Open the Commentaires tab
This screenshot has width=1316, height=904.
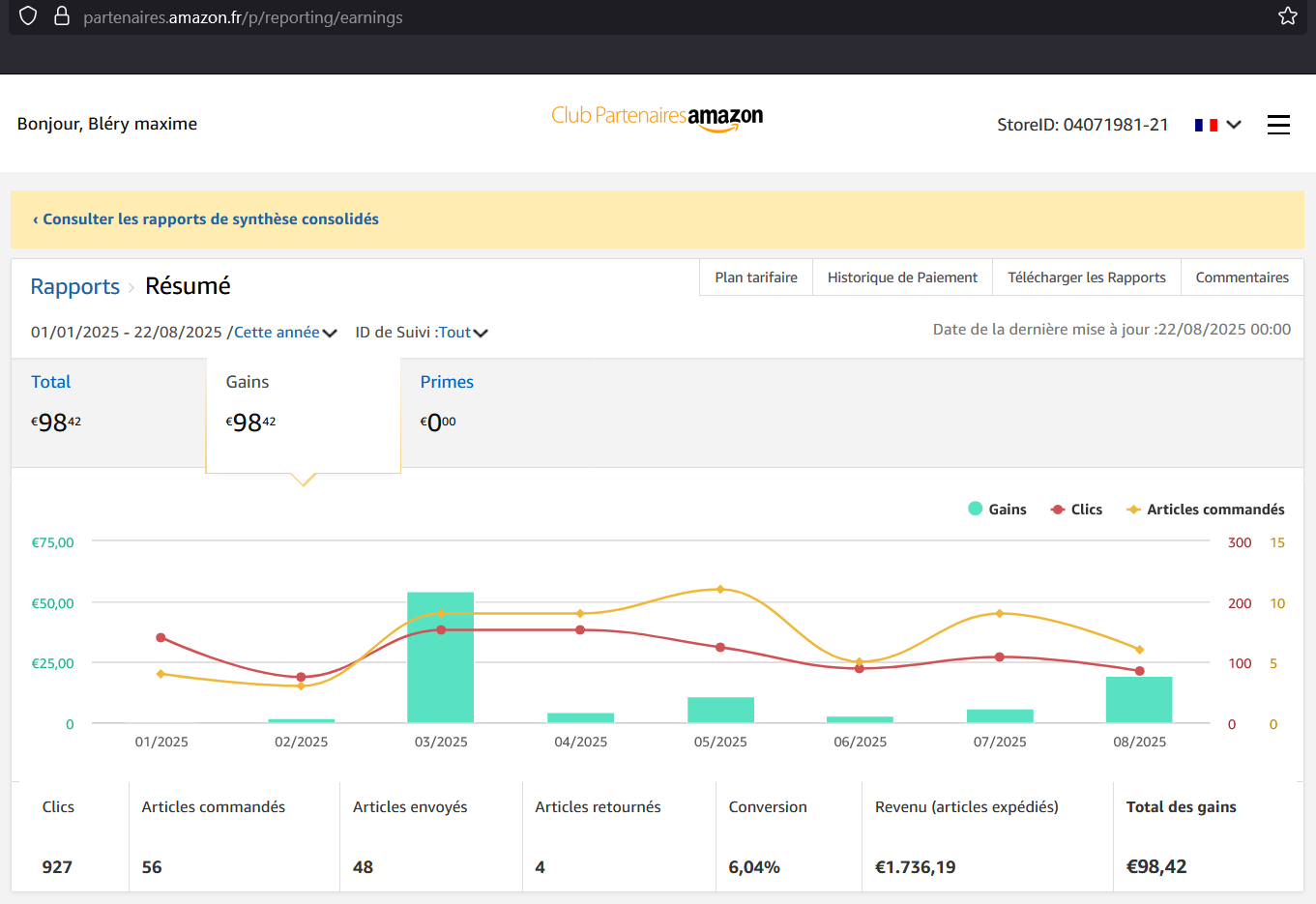point(1243,277)
